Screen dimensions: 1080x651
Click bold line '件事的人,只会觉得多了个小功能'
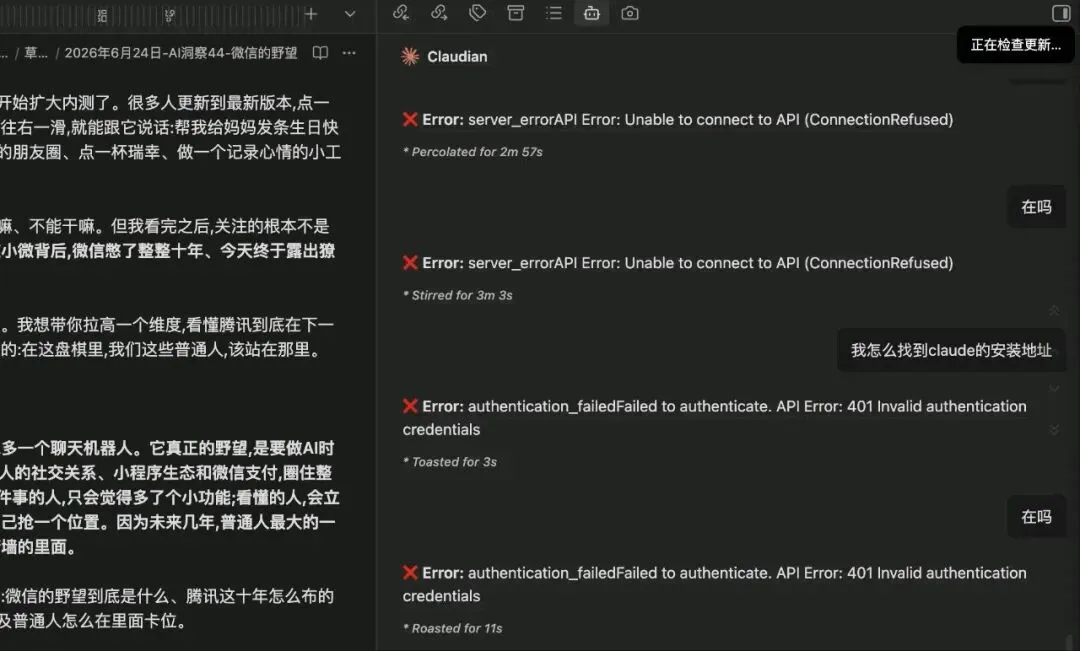[x=169, y=498]
